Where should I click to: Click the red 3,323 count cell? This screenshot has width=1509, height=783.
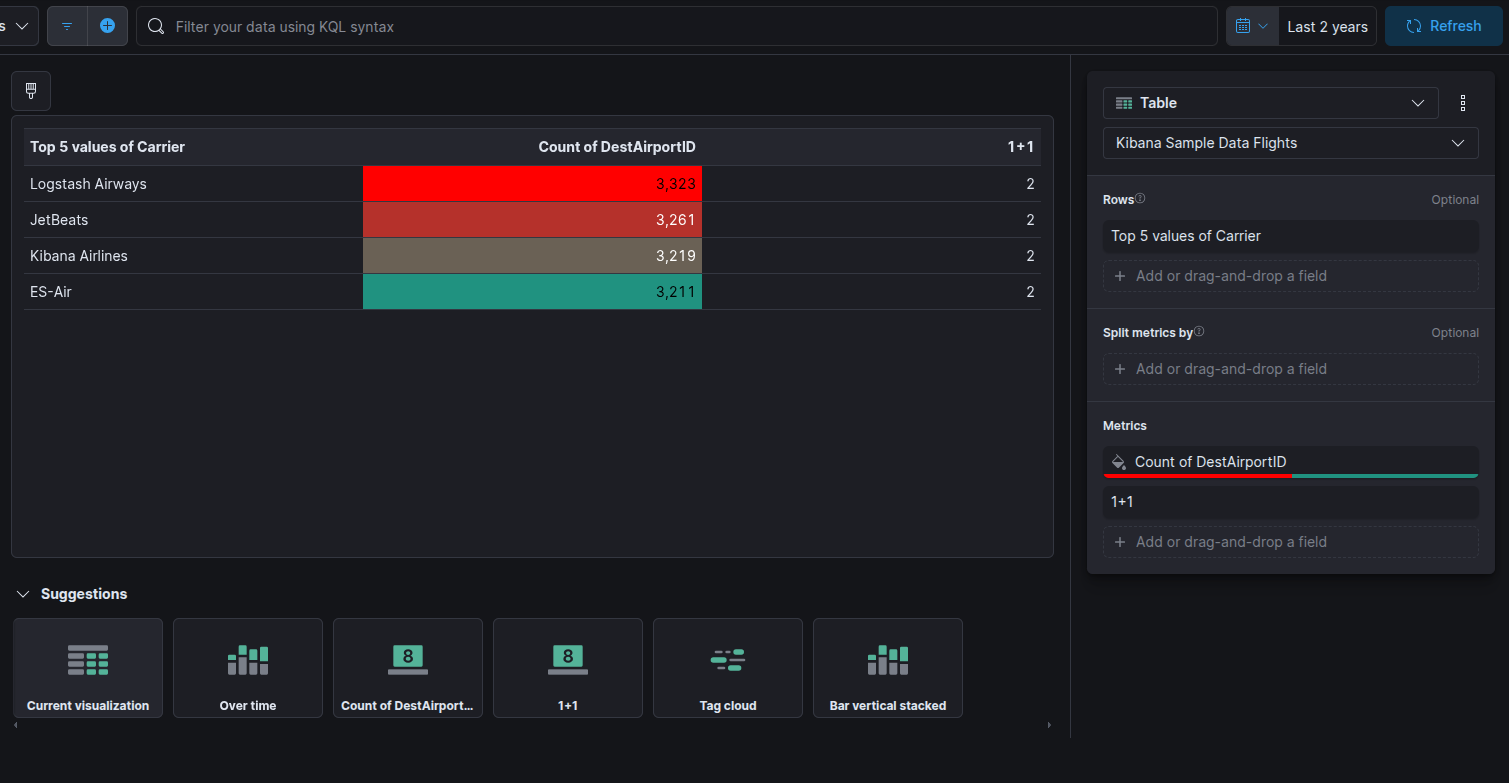532,184
